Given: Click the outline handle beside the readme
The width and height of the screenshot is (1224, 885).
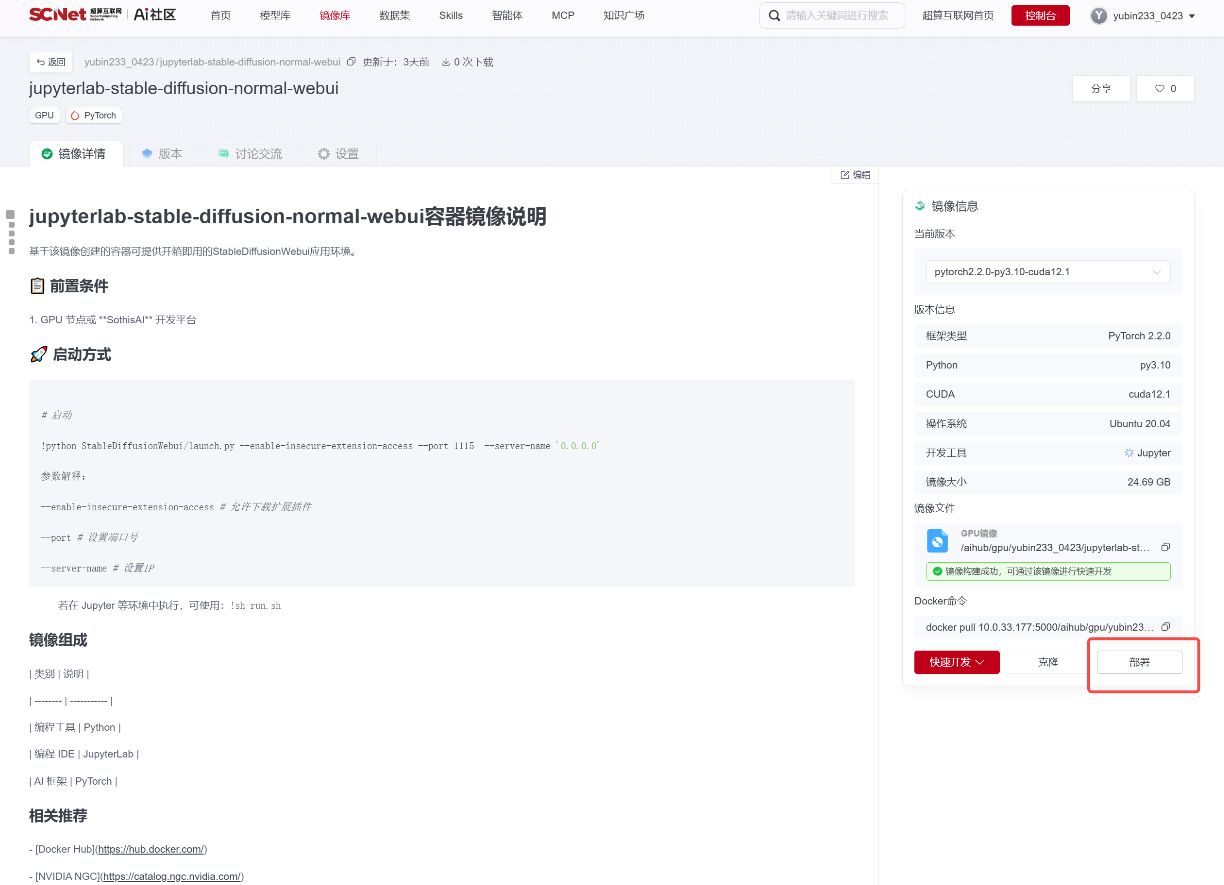Looking at the screenshot, I should 11,232.
